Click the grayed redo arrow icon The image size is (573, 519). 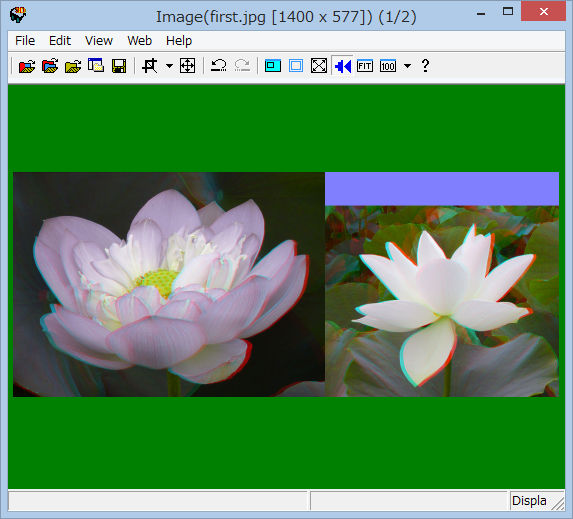(x=242, y=66)
